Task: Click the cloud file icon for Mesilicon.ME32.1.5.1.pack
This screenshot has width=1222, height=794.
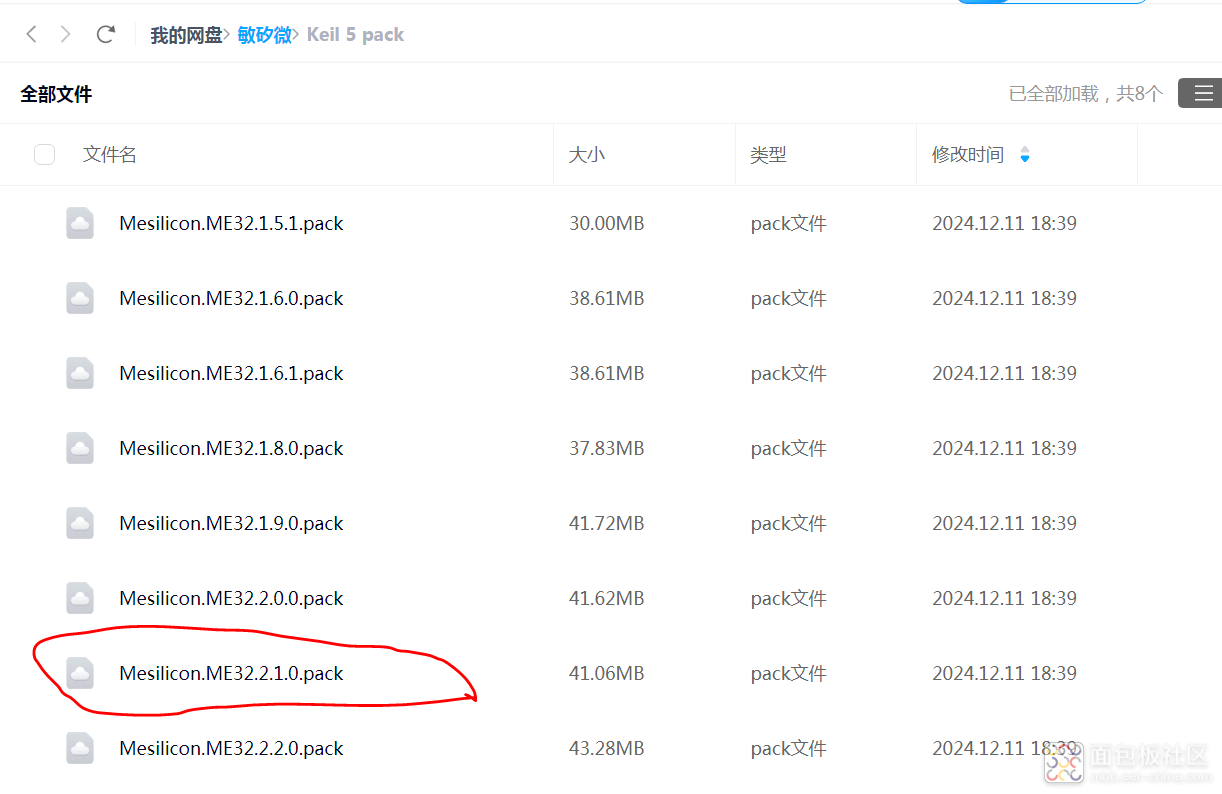Action: click(80, 223)
